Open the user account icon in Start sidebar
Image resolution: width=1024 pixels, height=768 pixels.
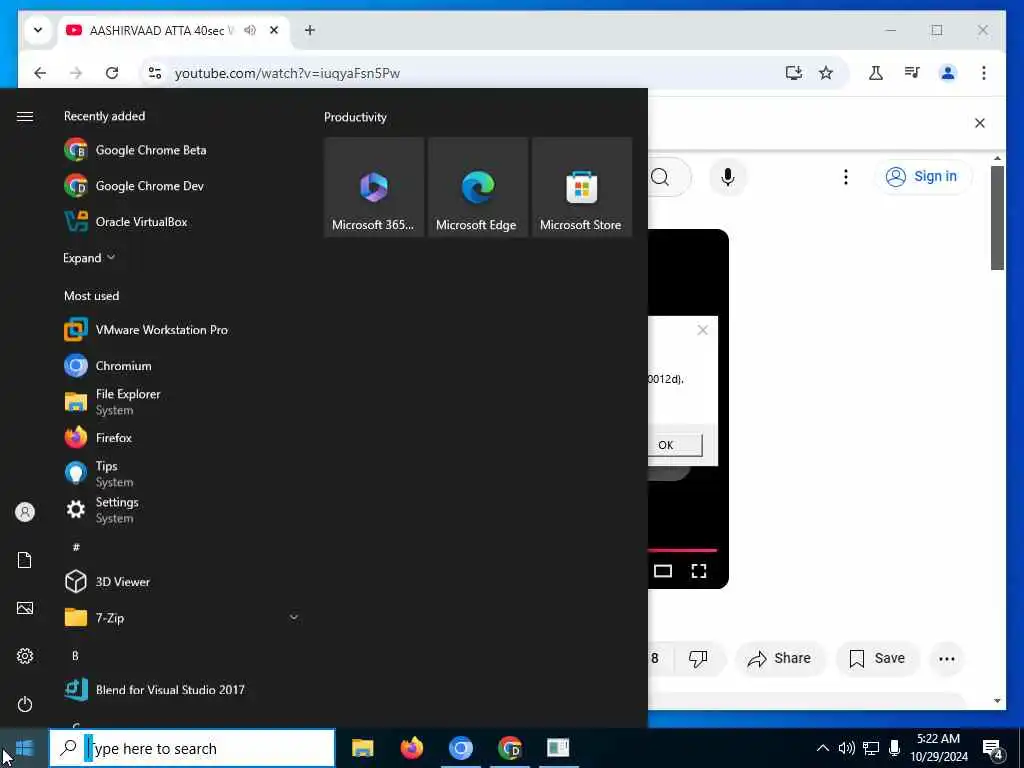click(25, 512)
